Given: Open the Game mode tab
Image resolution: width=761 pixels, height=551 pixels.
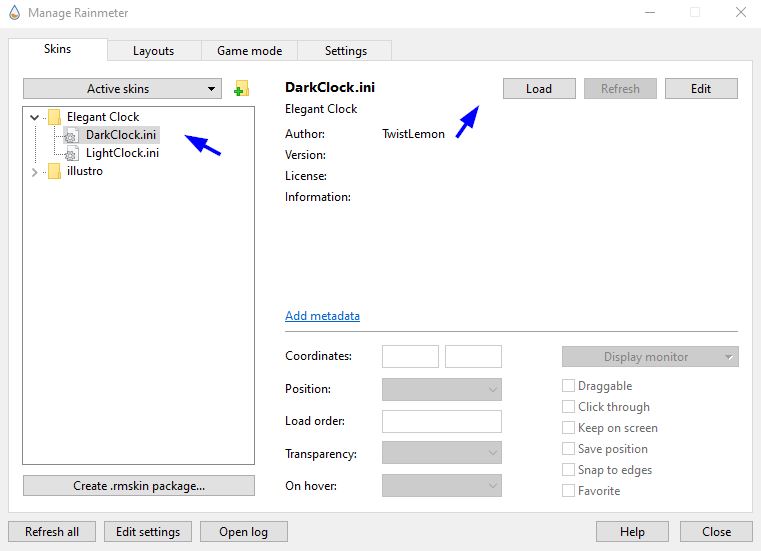Looking at the screenshot, I should [249, 50].
